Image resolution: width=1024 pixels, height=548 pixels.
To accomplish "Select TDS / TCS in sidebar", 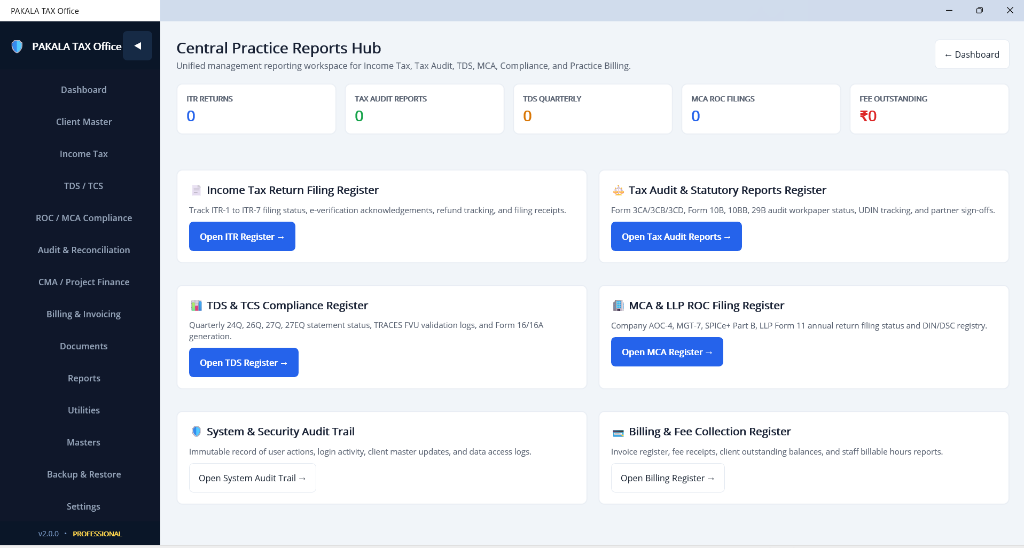I will (84, 185).
